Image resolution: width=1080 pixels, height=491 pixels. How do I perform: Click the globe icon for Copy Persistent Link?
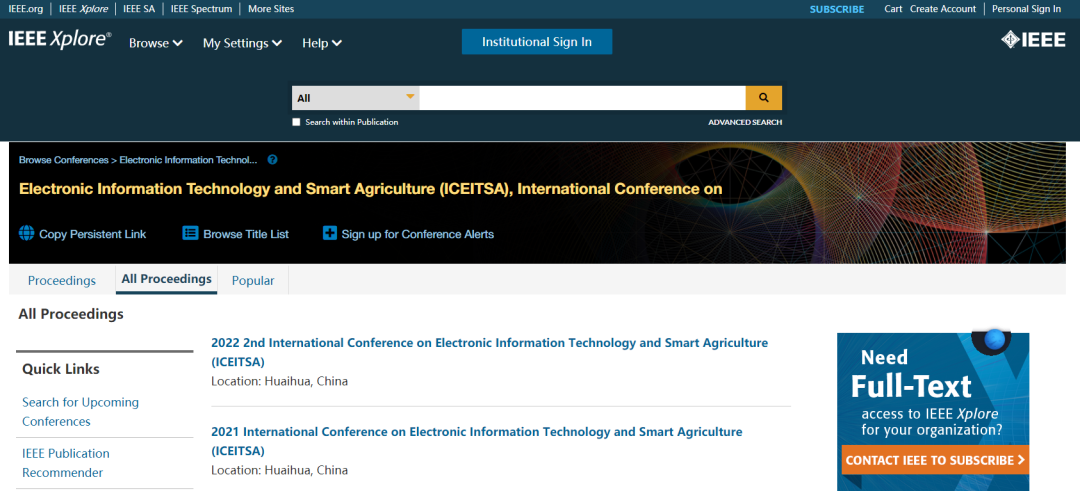tap(26, 233)
